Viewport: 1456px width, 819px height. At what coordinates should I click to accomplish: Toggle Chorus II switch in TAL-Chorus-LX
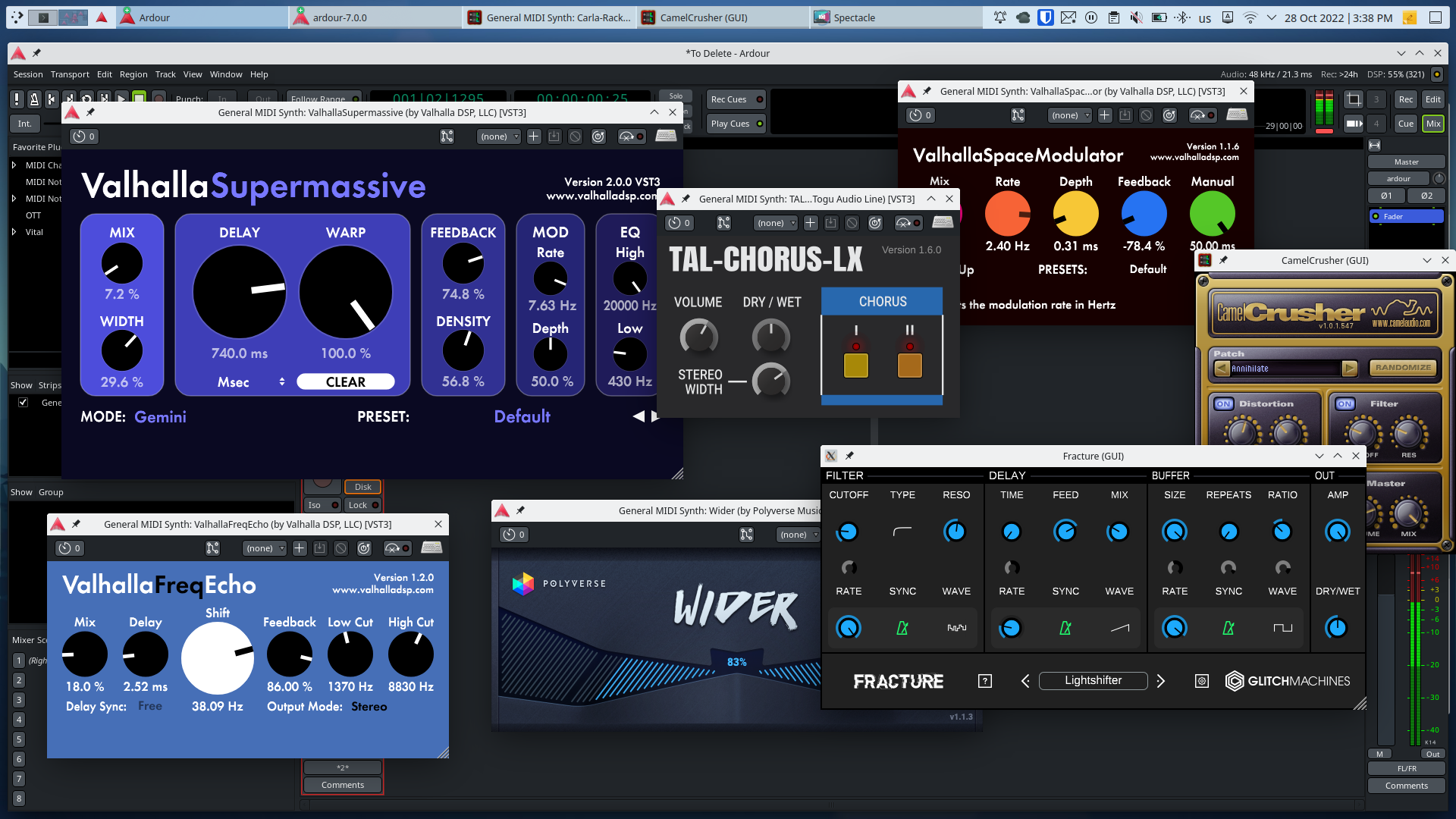pos(909,366)
